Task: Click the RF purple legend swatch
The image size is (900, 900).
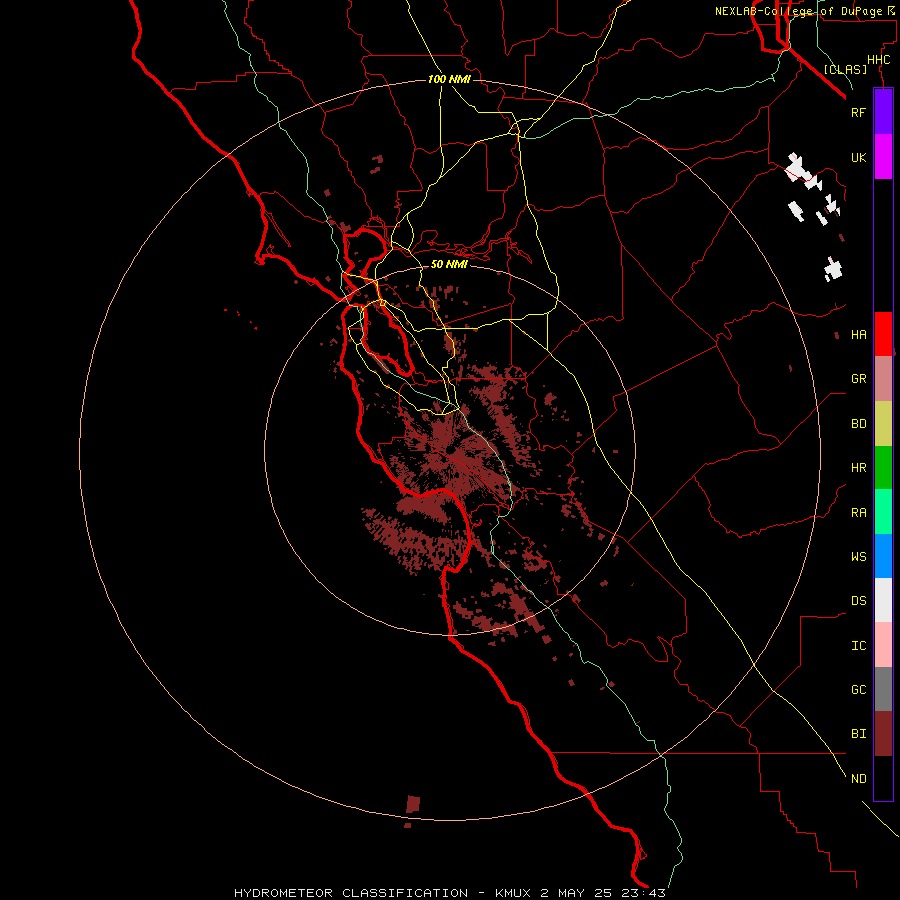Action: (x=883, y=112)
